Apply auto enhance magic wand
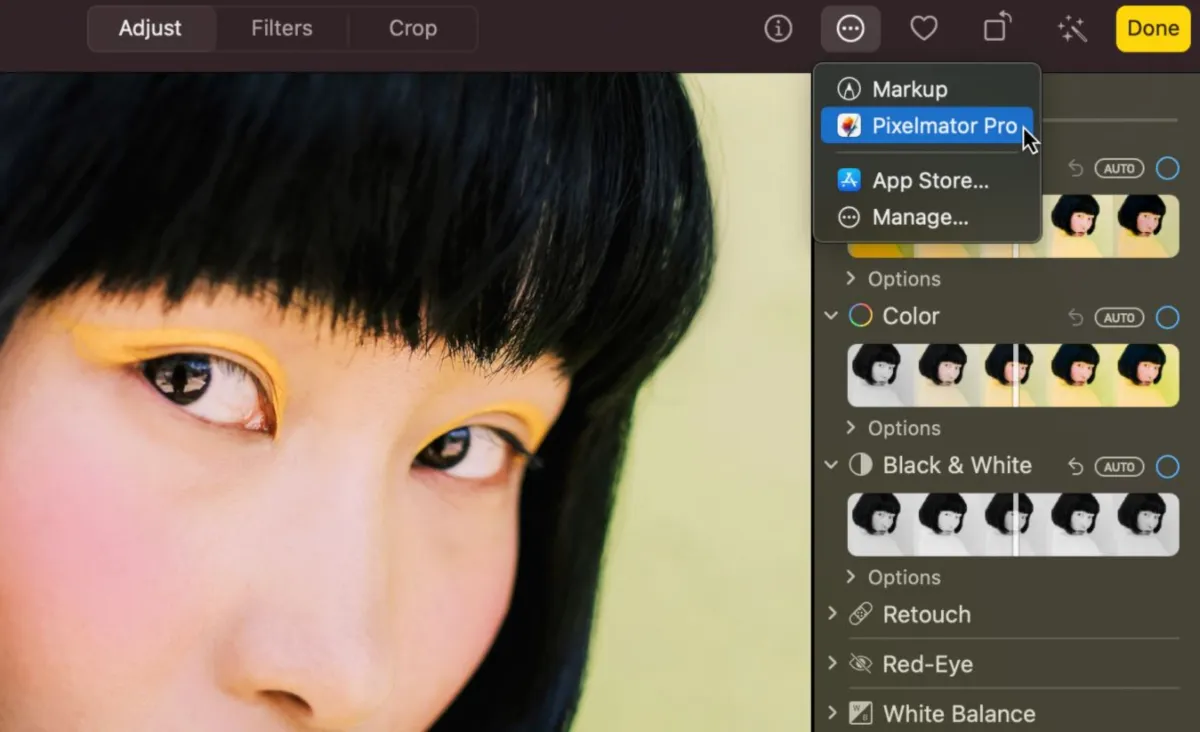 coord(1072,29)
